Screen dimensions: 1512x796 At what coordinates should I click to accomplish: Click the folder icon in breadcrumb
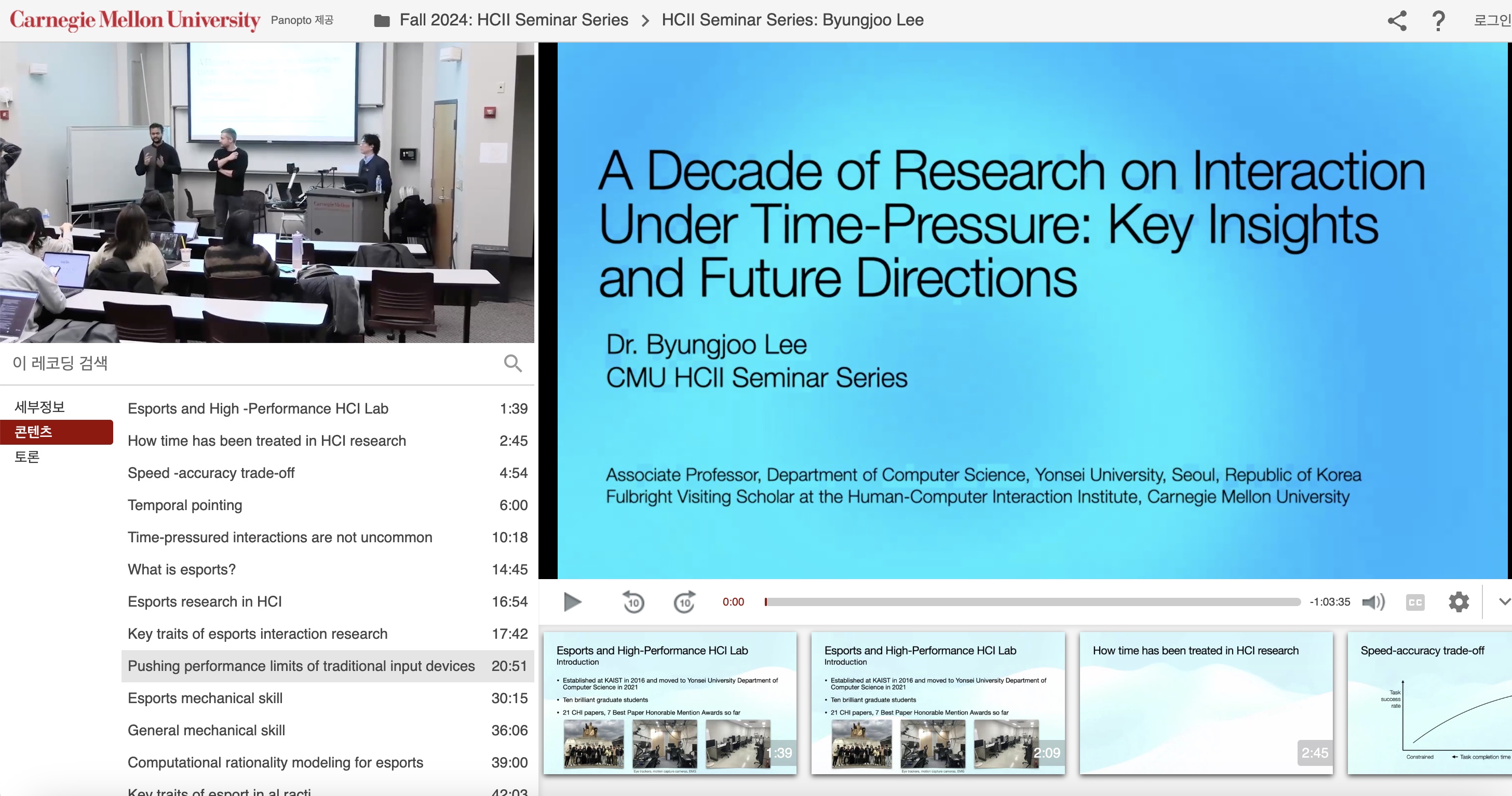point(382,21)
